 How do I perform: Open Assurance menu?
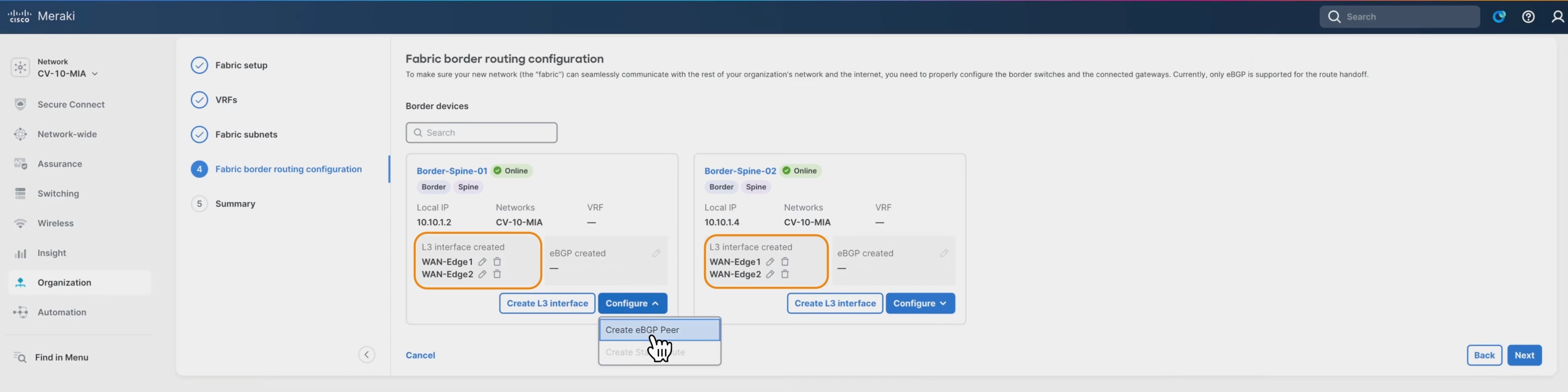(60, 164)
